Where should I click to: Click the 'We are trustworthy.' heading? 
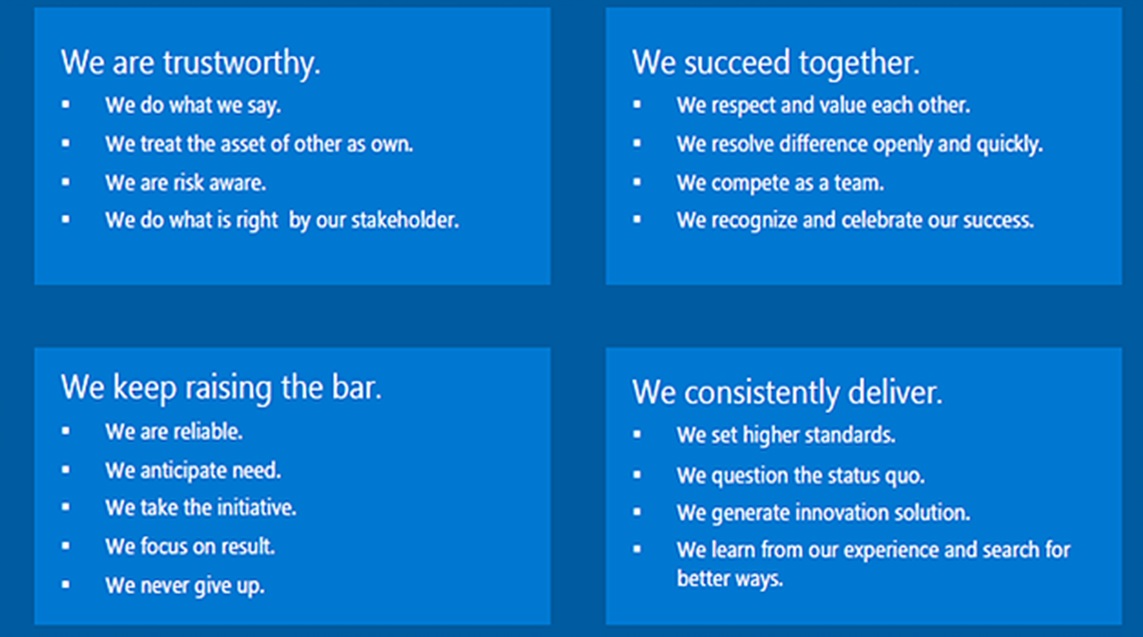click(190, 63)
